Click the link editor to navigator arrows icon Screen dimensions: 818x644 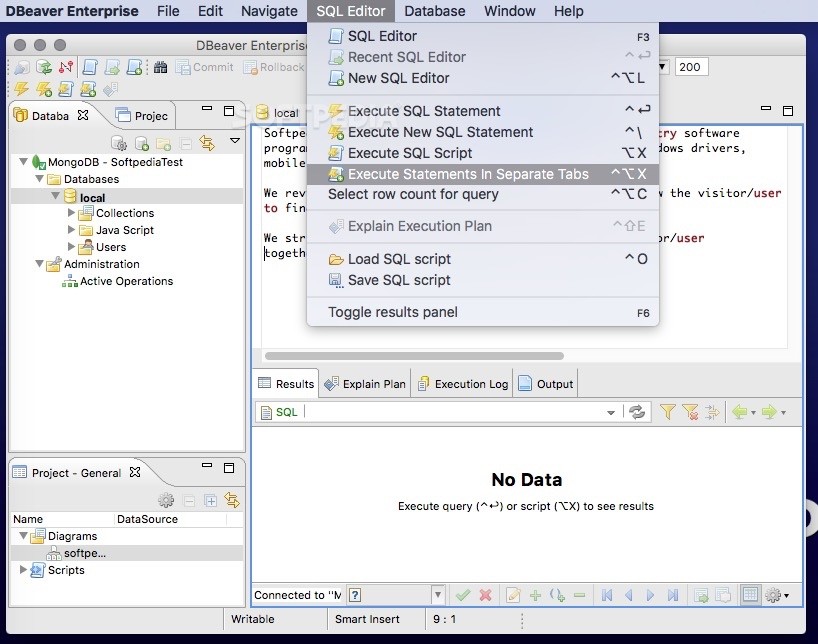[205, 143]
